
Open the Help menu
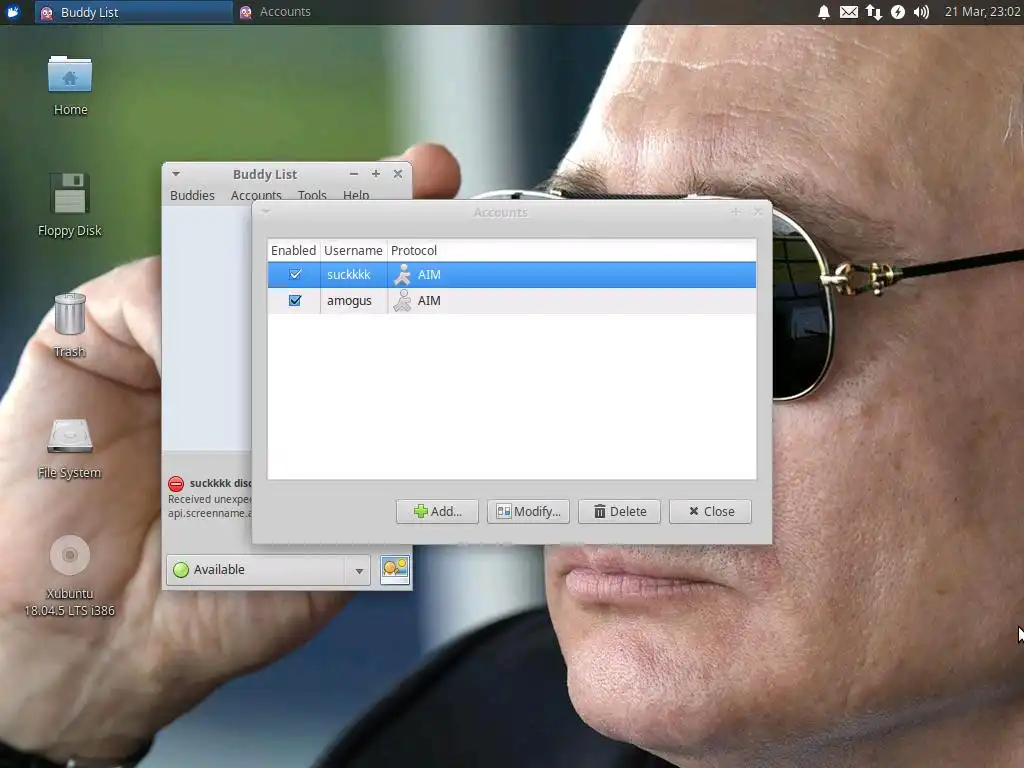pos(356,195)
